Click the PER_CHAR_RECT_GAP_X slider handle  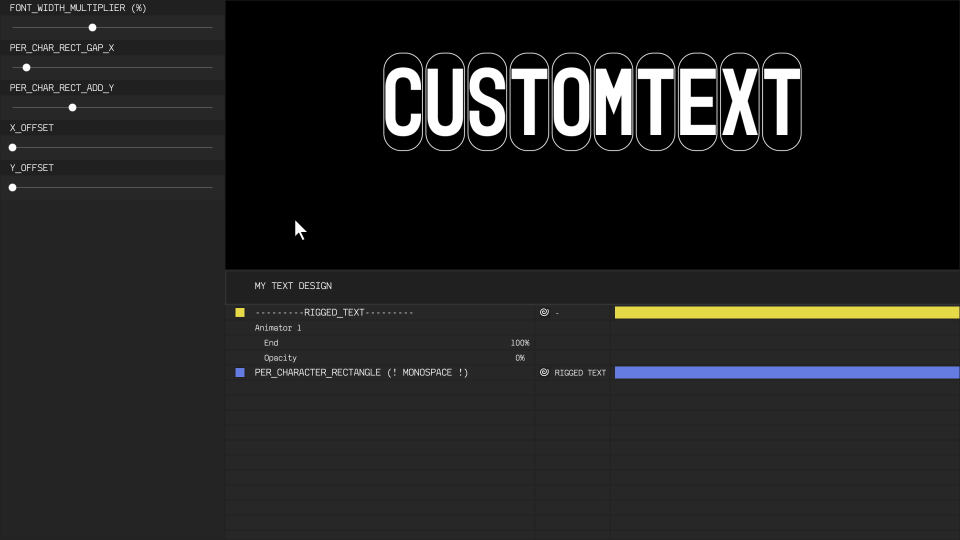[x=26, y=67]
